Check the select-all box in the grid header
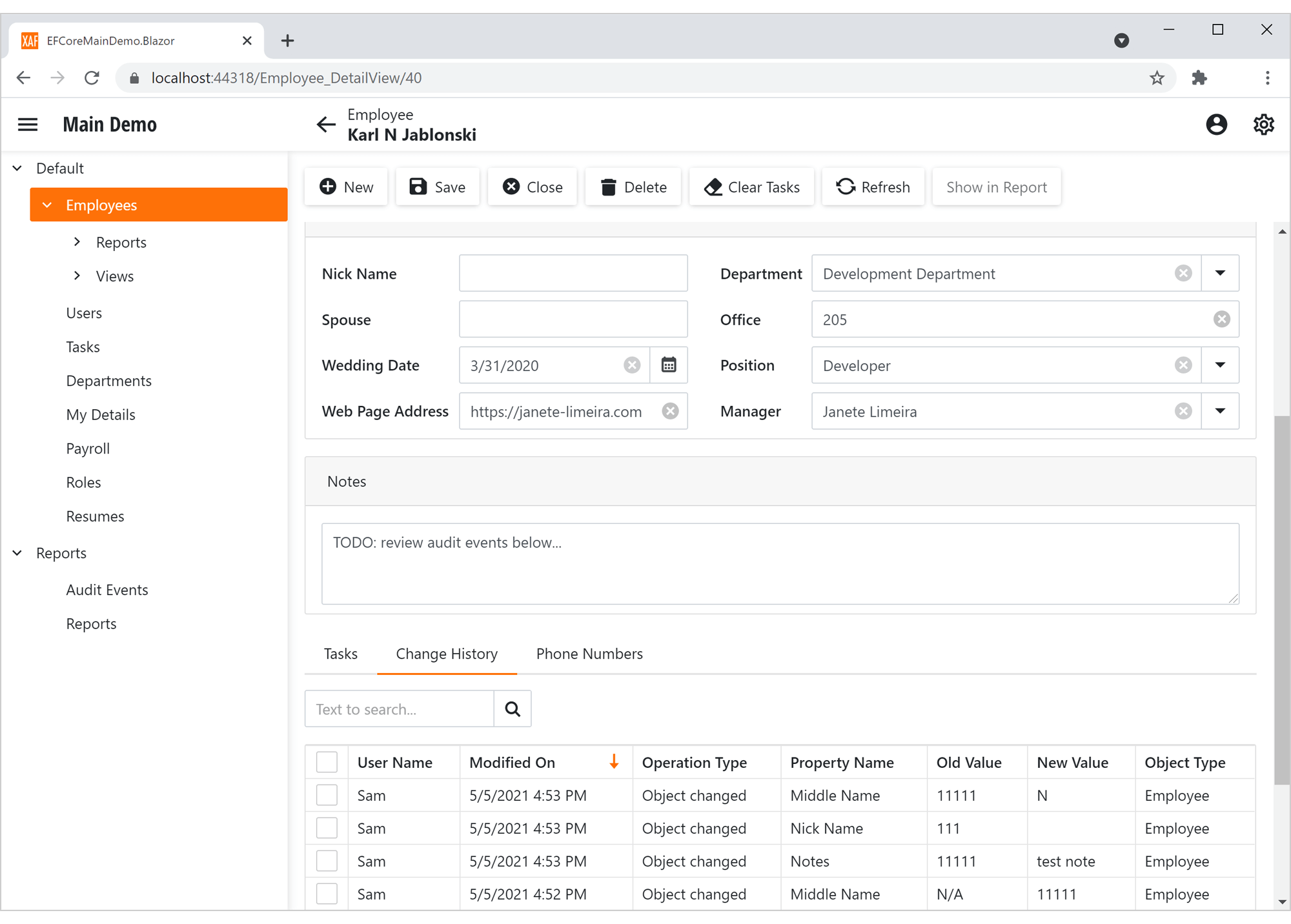The height and width of the screenshot is (924, 1291). tap(327, 762)
